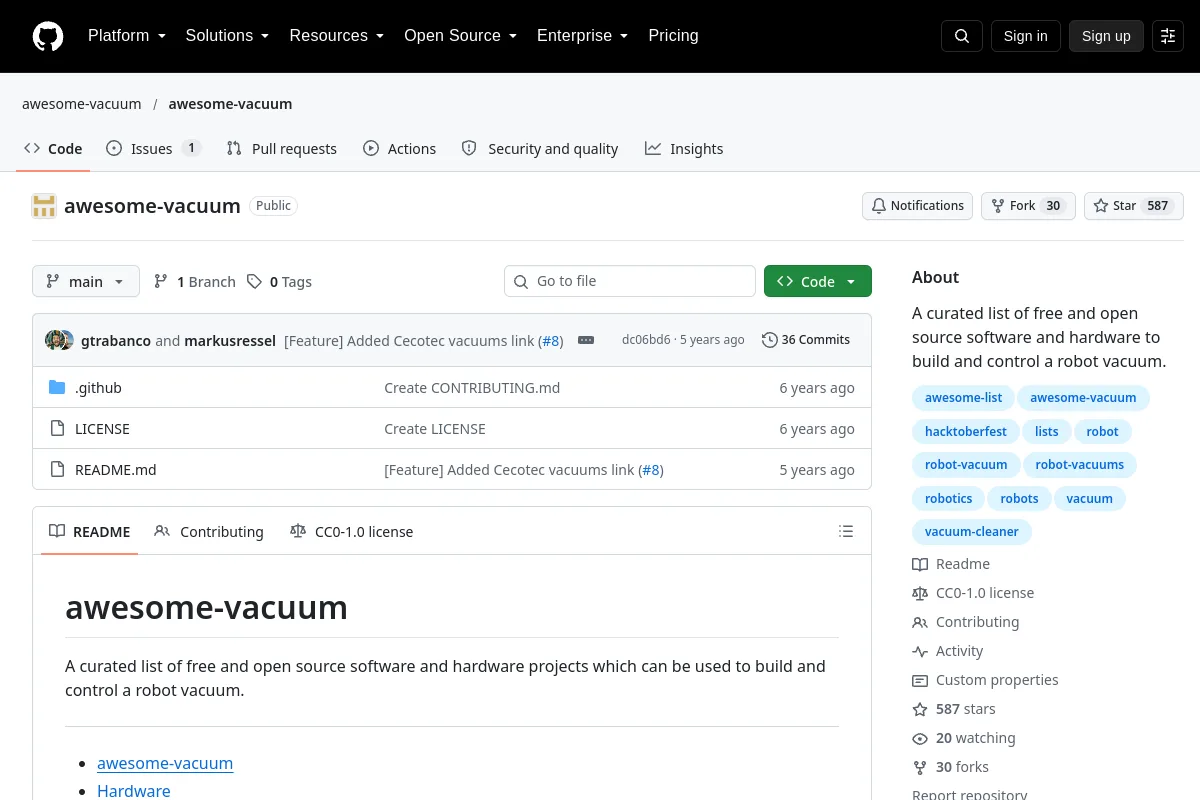Screen dimensions: 1200x800
Task: Open markusressel's profile link
Action: (230, 341)
